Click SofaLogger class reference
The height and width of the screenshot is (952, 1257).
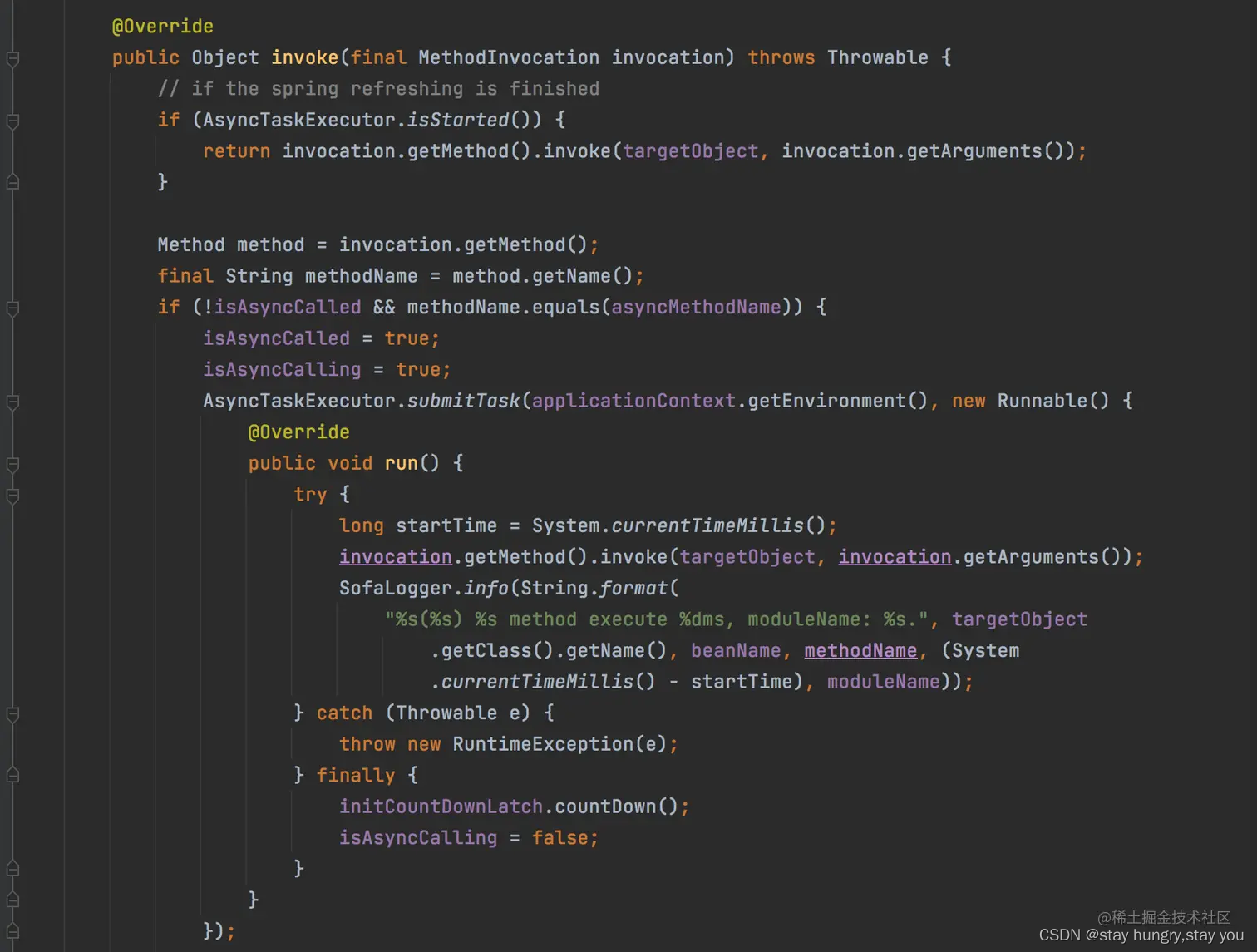[395, 588]
